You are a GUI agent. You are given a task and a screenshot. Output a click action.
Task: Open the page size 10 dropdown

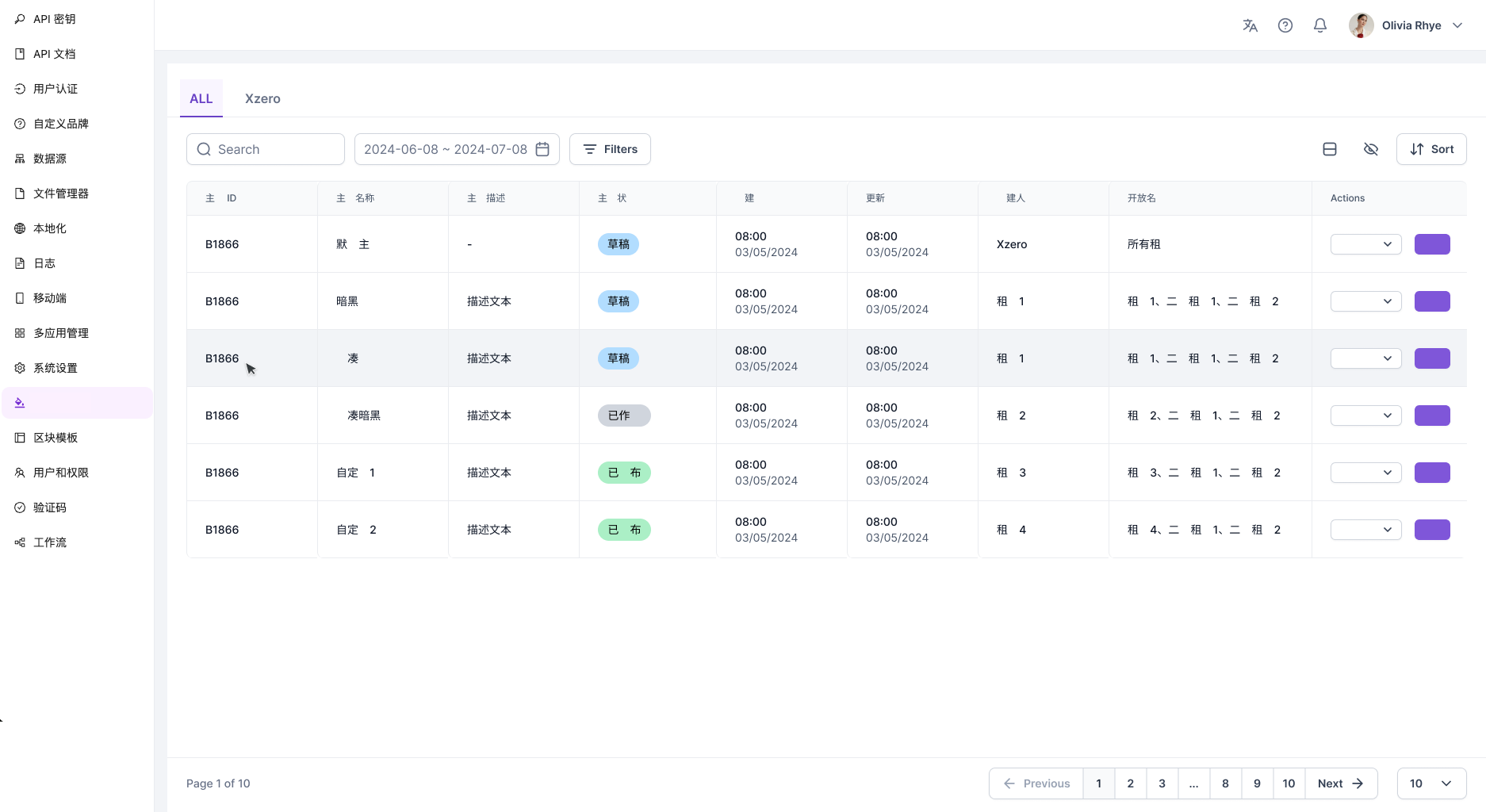pyautogui.click(x=1431, y=783)
